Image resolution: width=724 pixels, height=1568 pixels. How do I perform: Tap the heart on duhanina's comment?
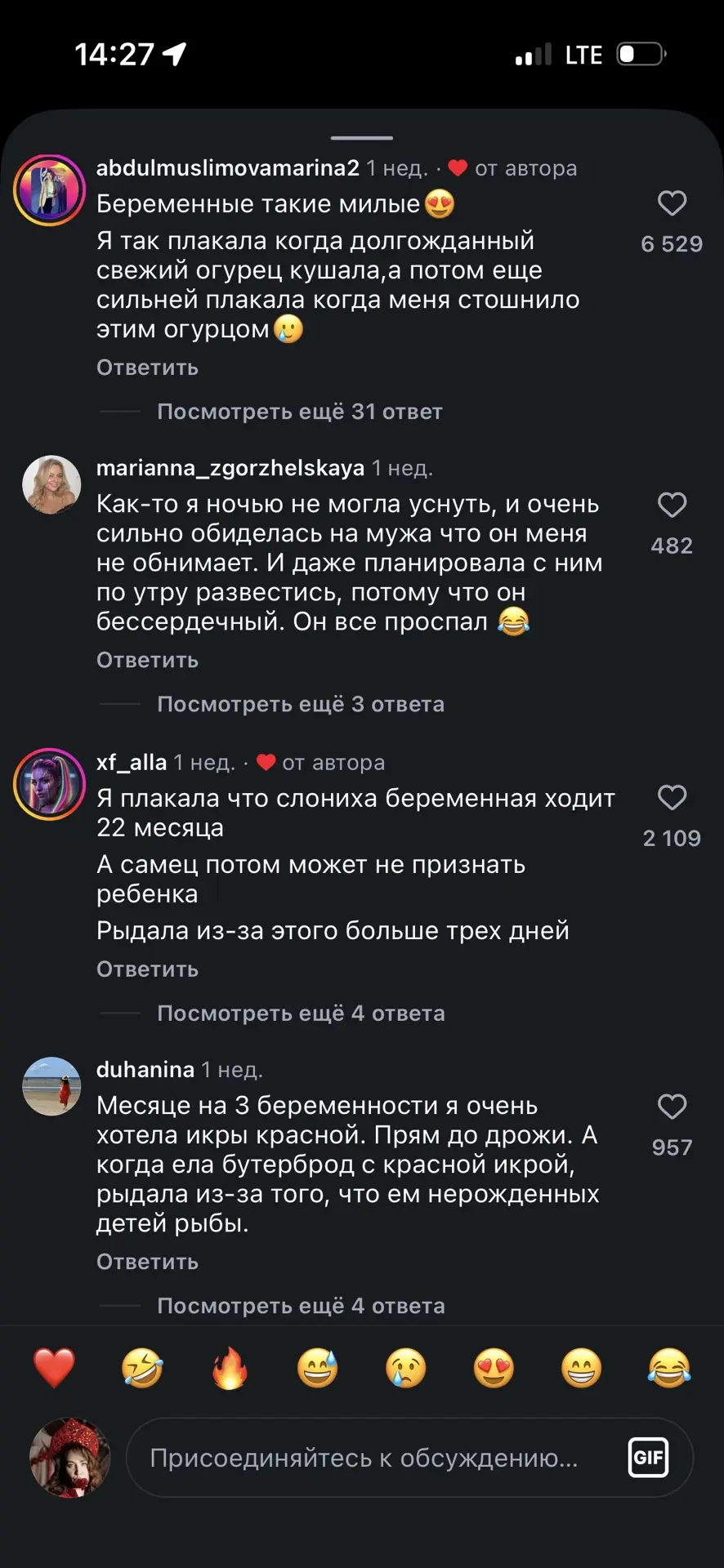pos(672,1107)
